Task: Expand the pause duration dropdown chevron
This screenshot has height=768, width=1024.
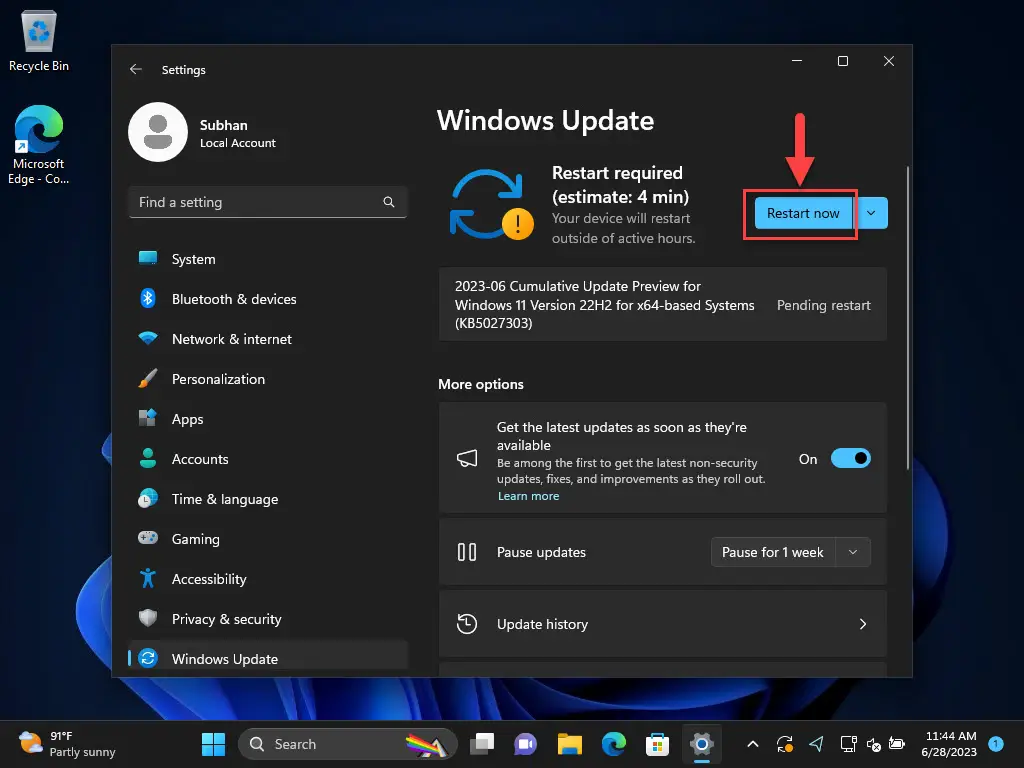Action: tap(853, 552)
